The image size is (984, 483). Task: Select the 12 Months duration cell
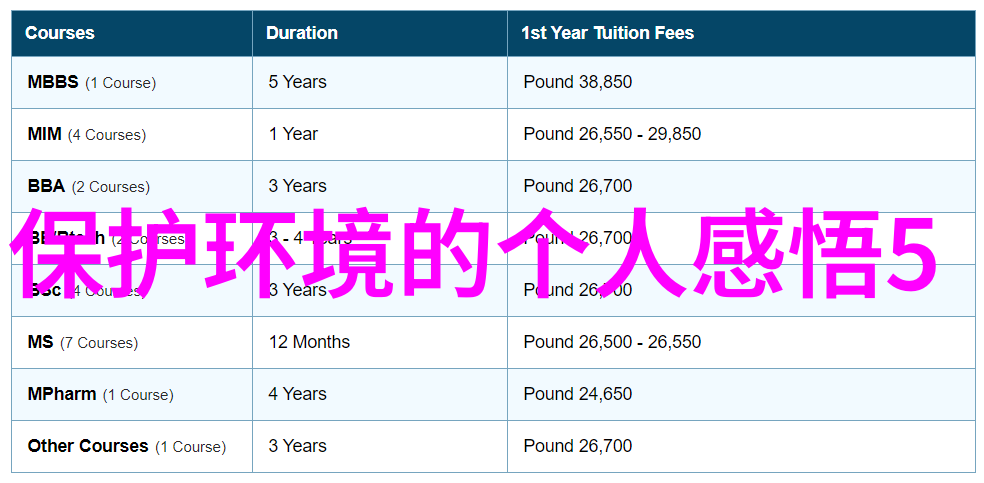pos(309,342)
